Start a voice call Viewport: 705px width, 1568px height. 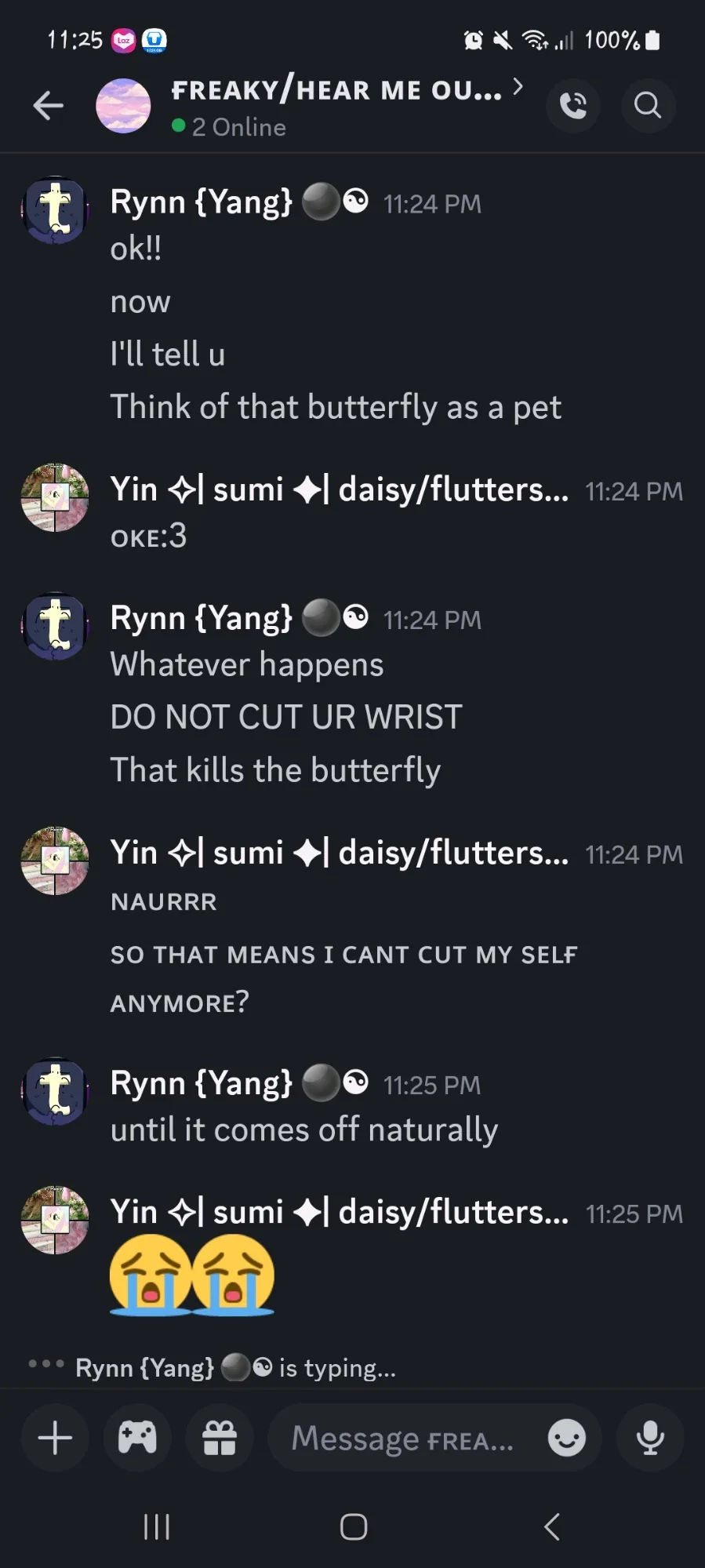tap(573, 105)
